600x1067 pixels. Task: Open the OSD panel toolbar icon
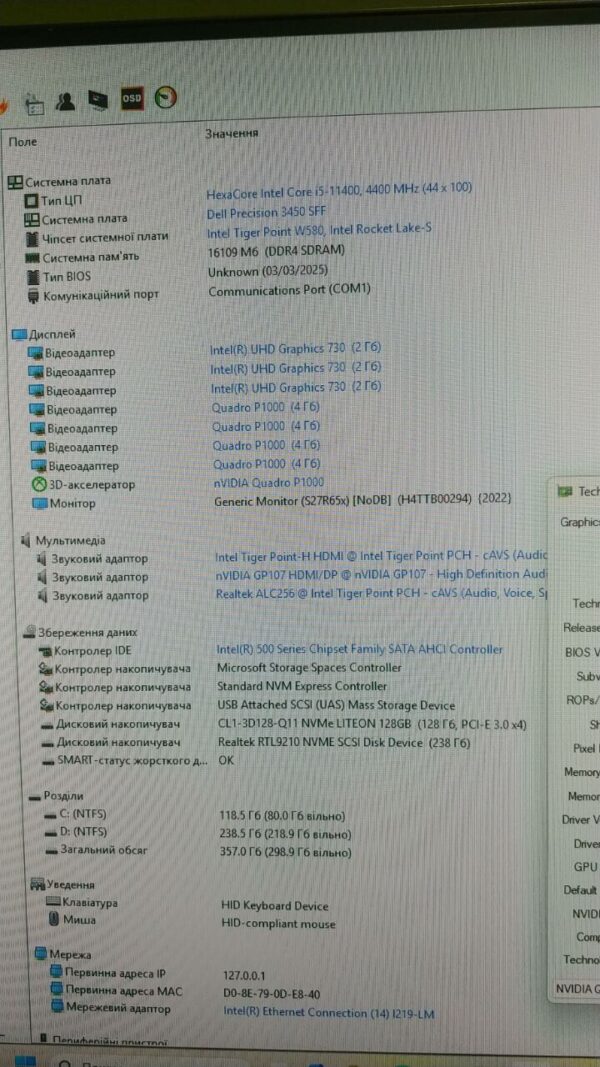[x=131, y=99]
